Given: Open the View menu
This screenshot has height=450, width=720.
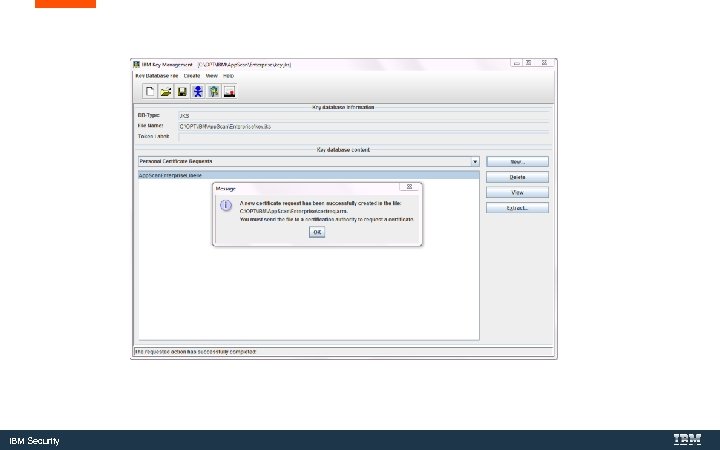Looking at the screenshot, I should pyautogui.click(x=212, y=76).
